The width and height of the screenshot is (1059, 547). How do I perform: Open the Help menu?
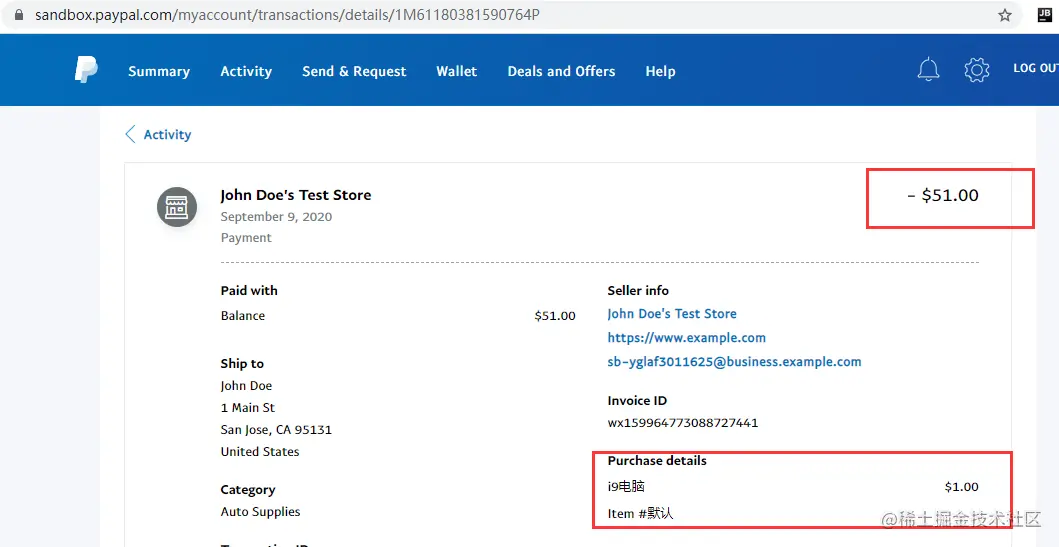tap(660, 71)
